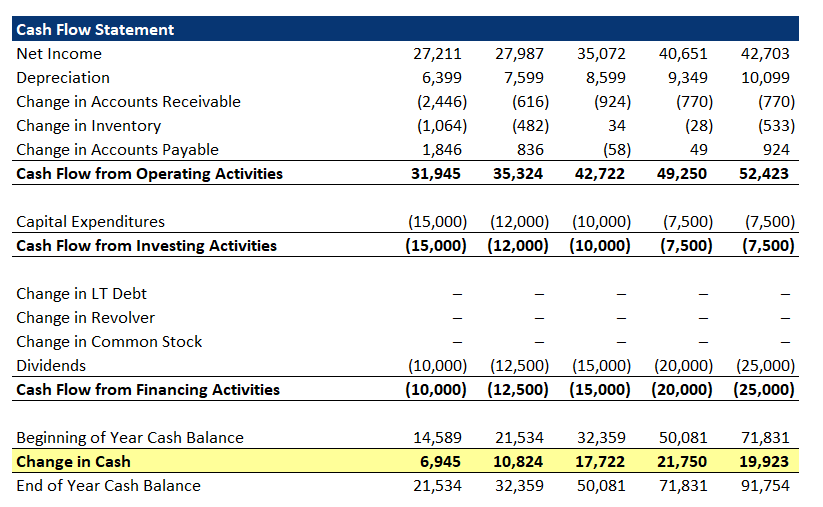Select the Change in Revolver label
Image resolution: width=823 pixels, height=507 pixels.
click(86, 318)
